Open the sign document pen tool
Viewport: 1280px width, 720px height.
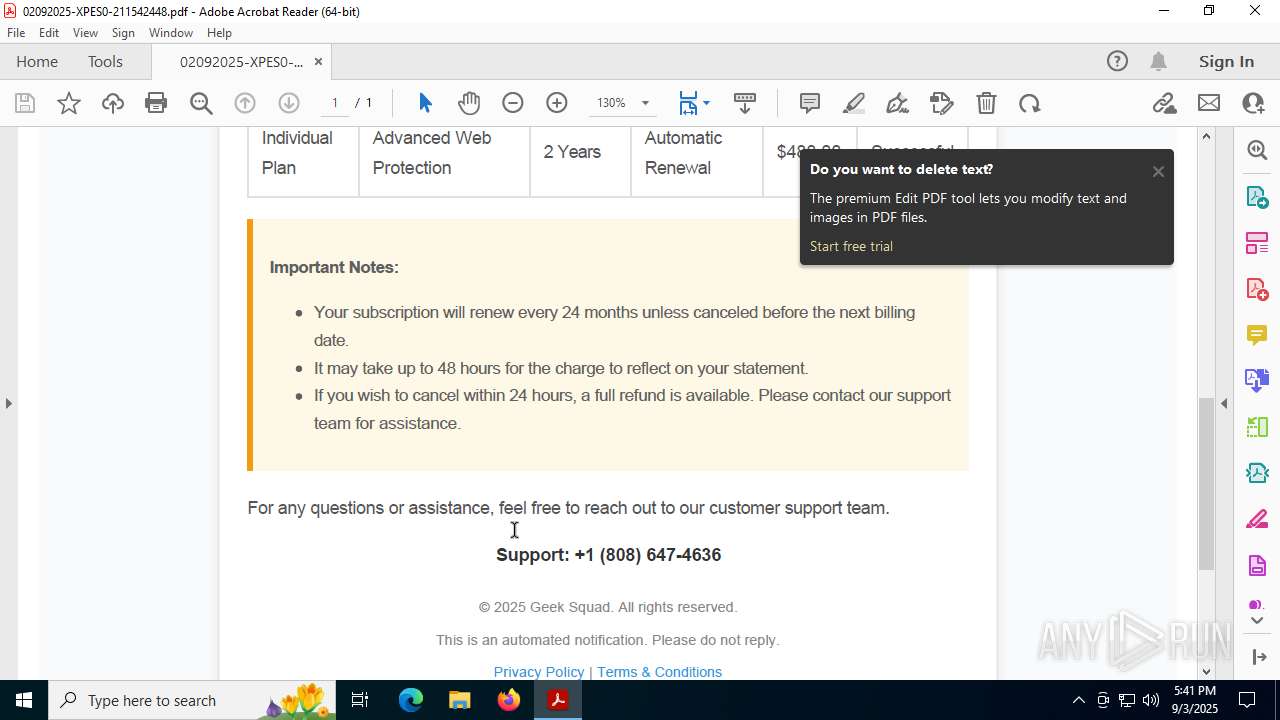898,103
